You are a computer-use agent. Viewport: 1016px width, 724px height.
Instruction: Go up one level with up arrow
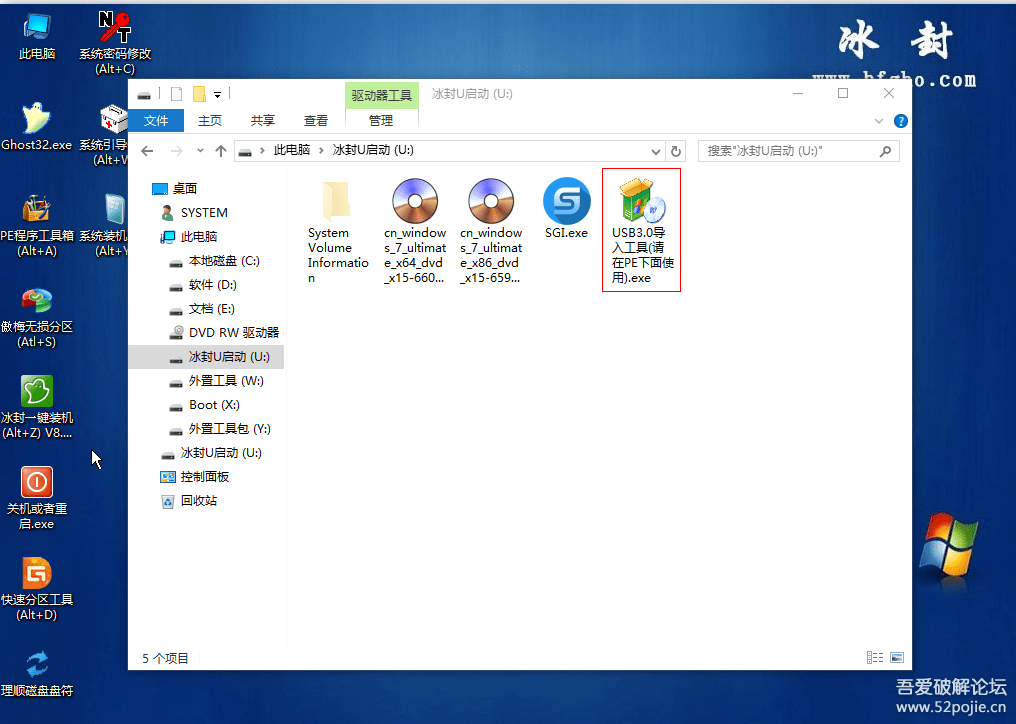pyautogui.click(x=221, y=151)
